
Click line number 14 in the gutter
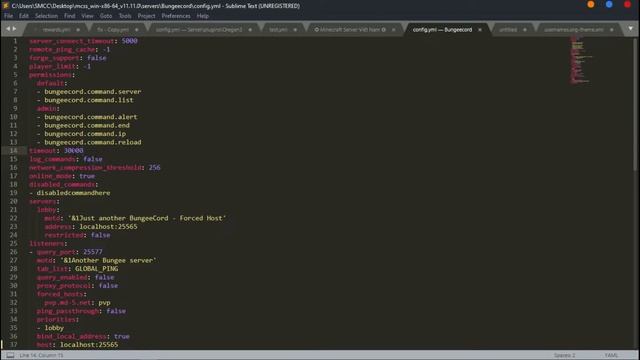pyautogui.click(x=13, y=151)
